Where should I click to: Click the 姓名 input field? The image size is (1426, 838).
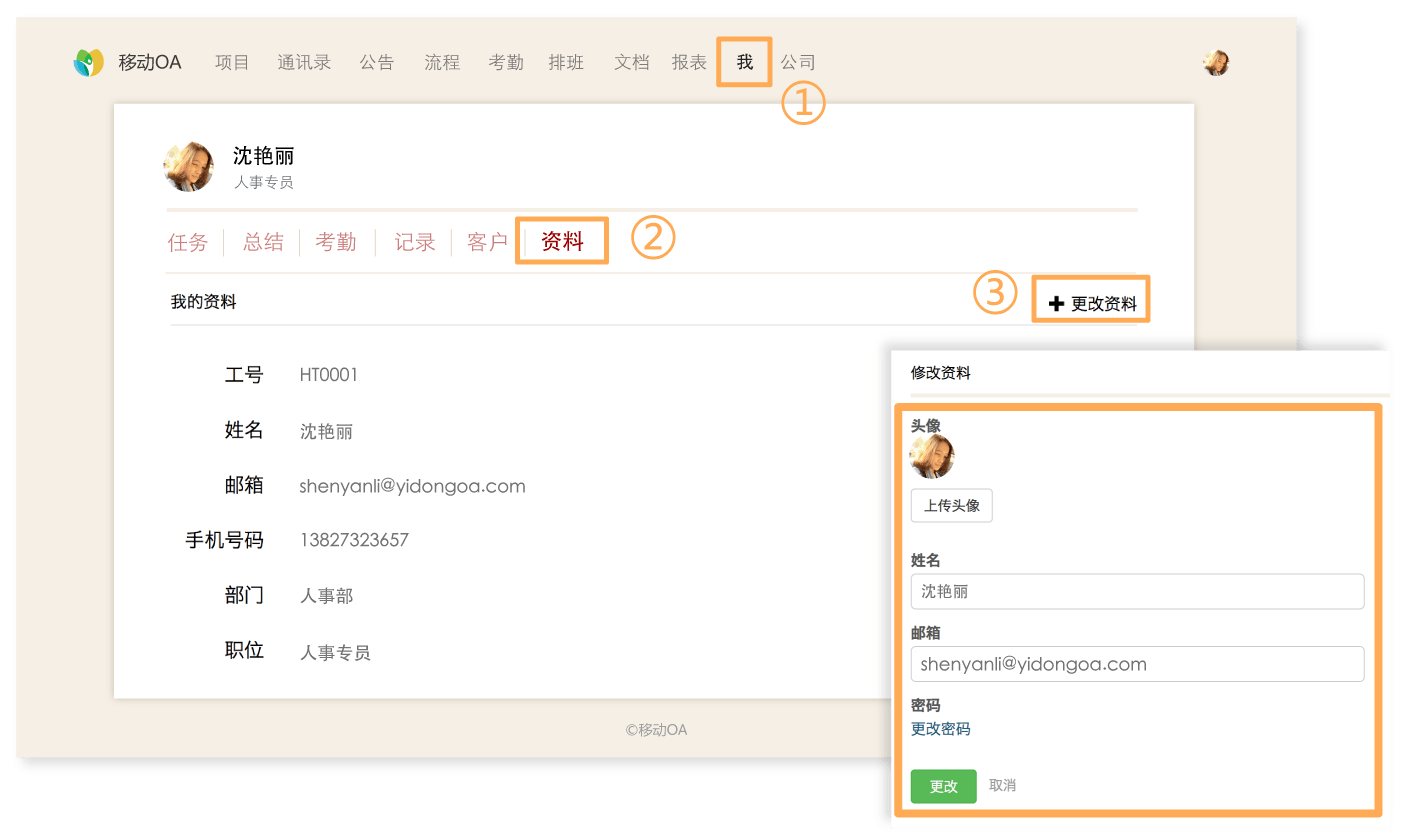pyautogui.click(x=1137, y=591)
